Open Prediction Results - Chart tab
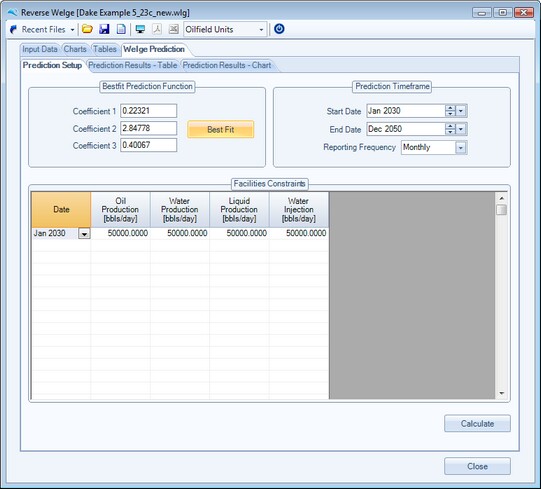The image size is (541, 489). 227,65
